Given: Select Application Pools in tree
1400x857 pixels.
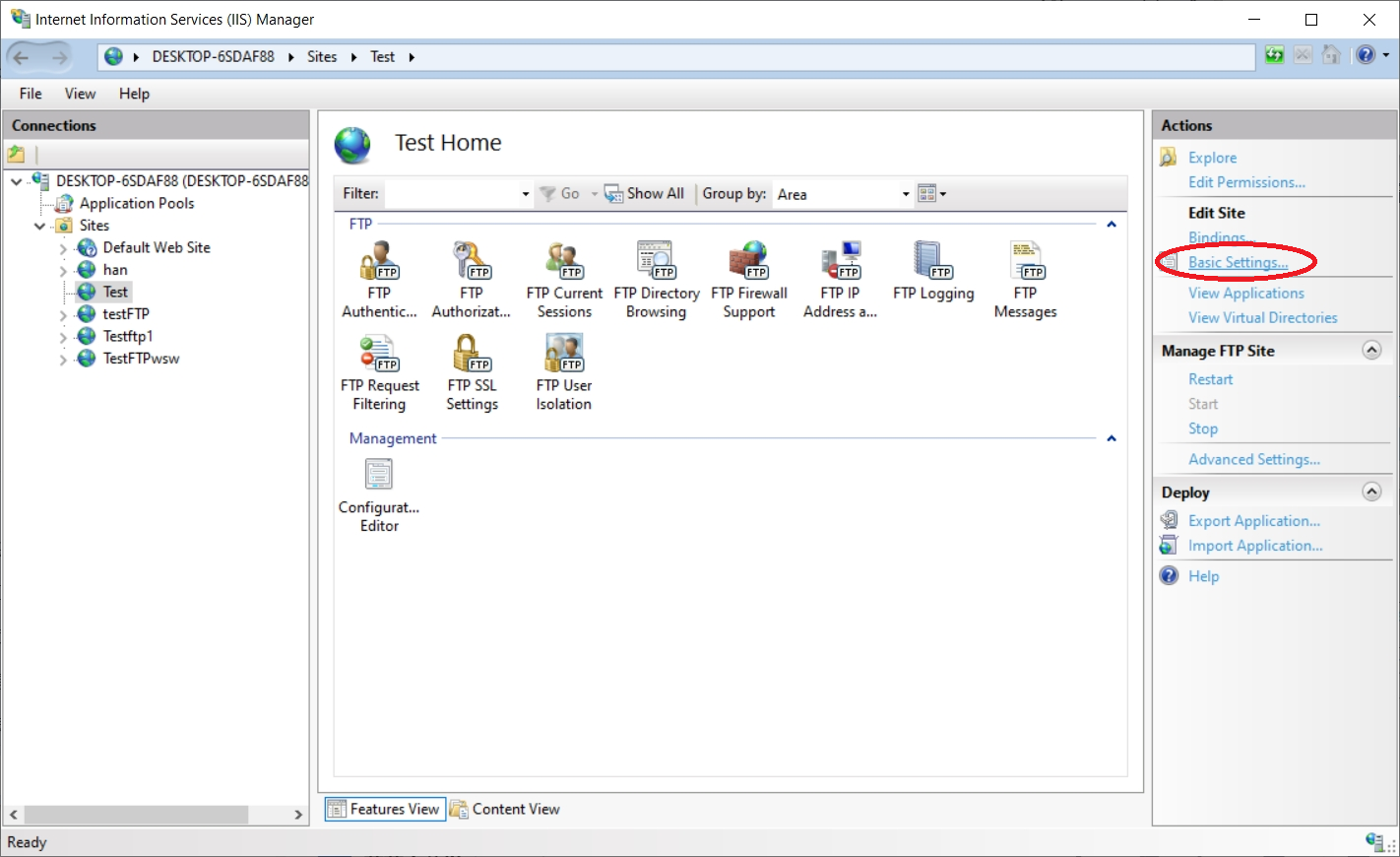Looking at the screenshot, I should pyautogui.click(x=137, y=203).
